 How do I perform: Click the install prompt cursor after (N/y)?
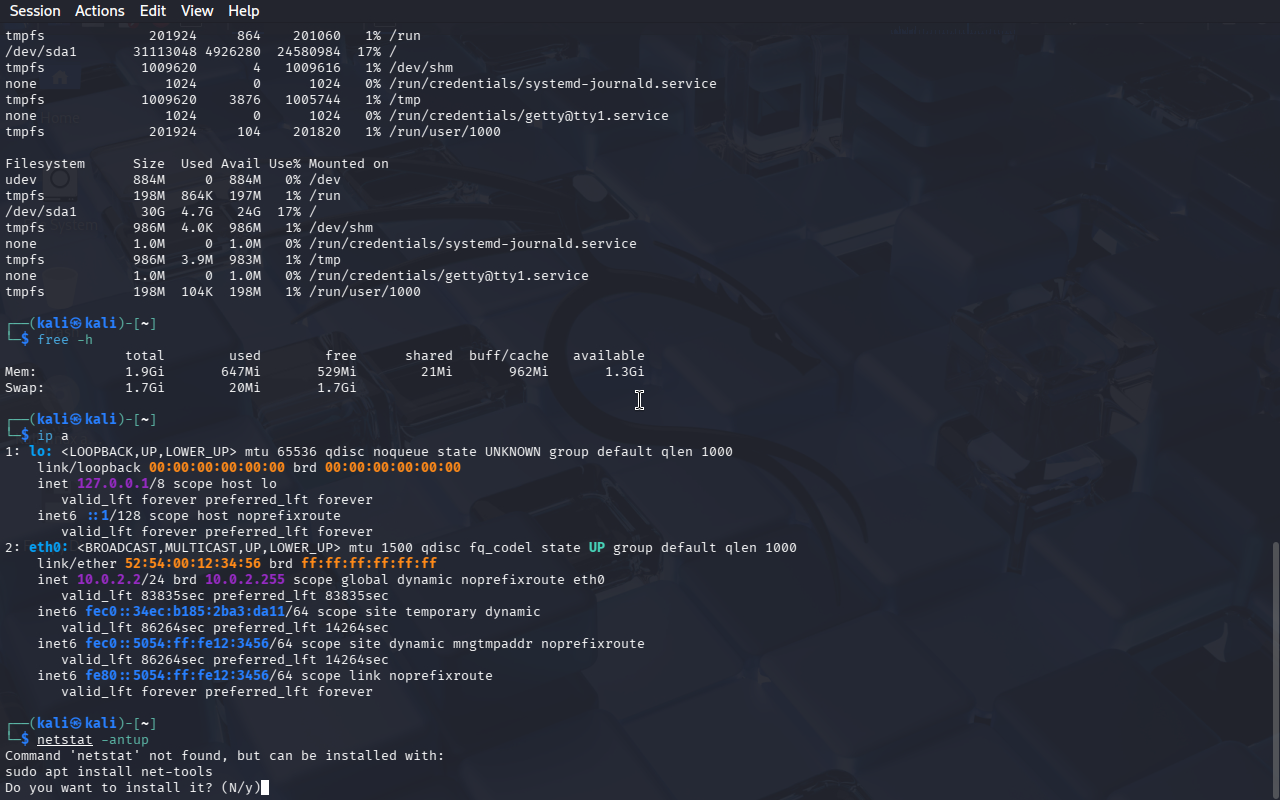tap(265, 788)
